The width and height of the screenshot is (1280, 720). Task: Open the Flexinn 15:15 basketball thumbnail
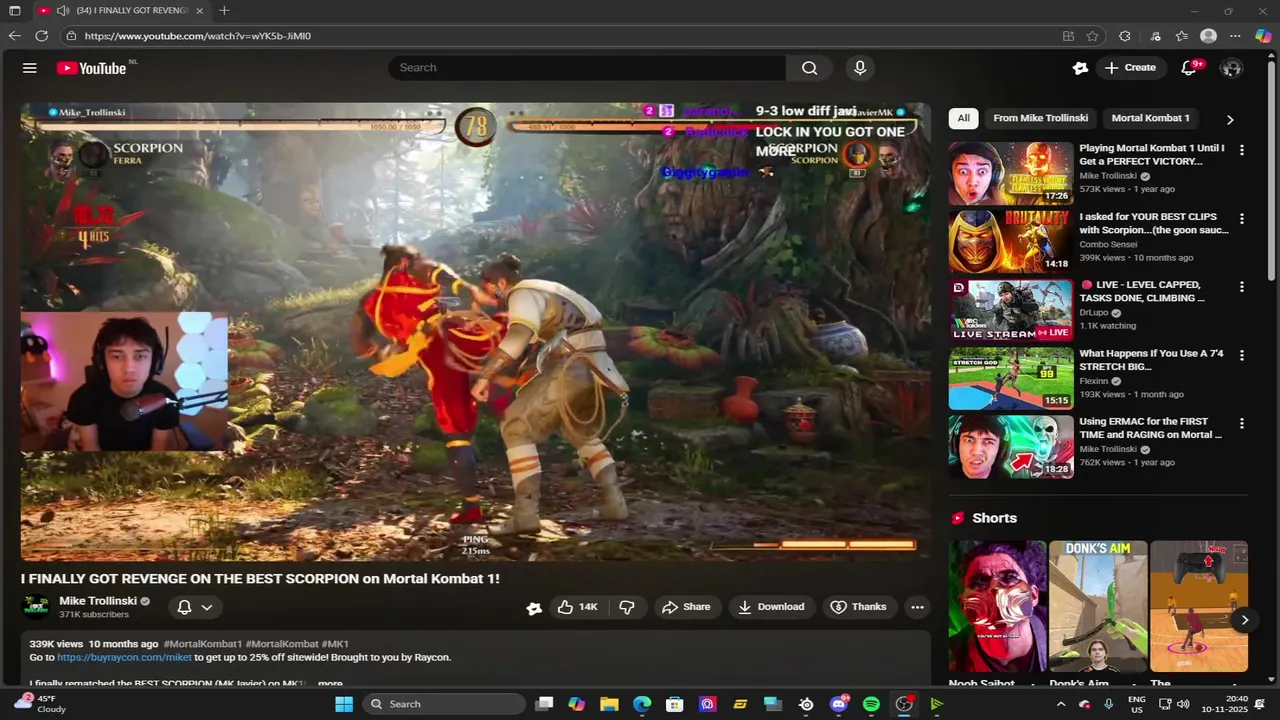(x=1011, y=378)
